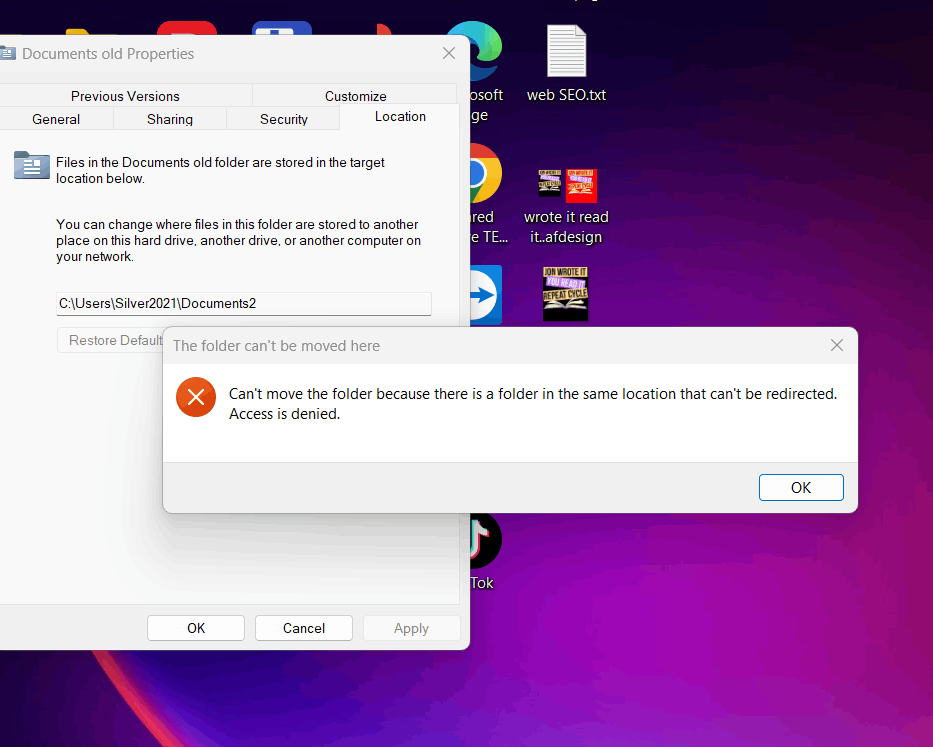Open the Previous Versions tab
The image size is (933, 747).
pyautogui.click(x=125, y=96)
